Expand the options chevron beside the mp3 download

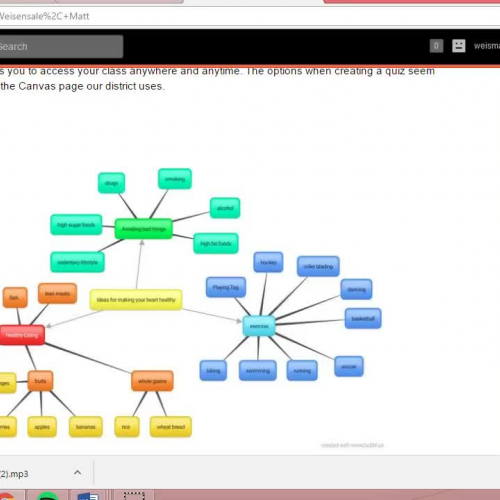pyautogui.click(x=77, y=473)
